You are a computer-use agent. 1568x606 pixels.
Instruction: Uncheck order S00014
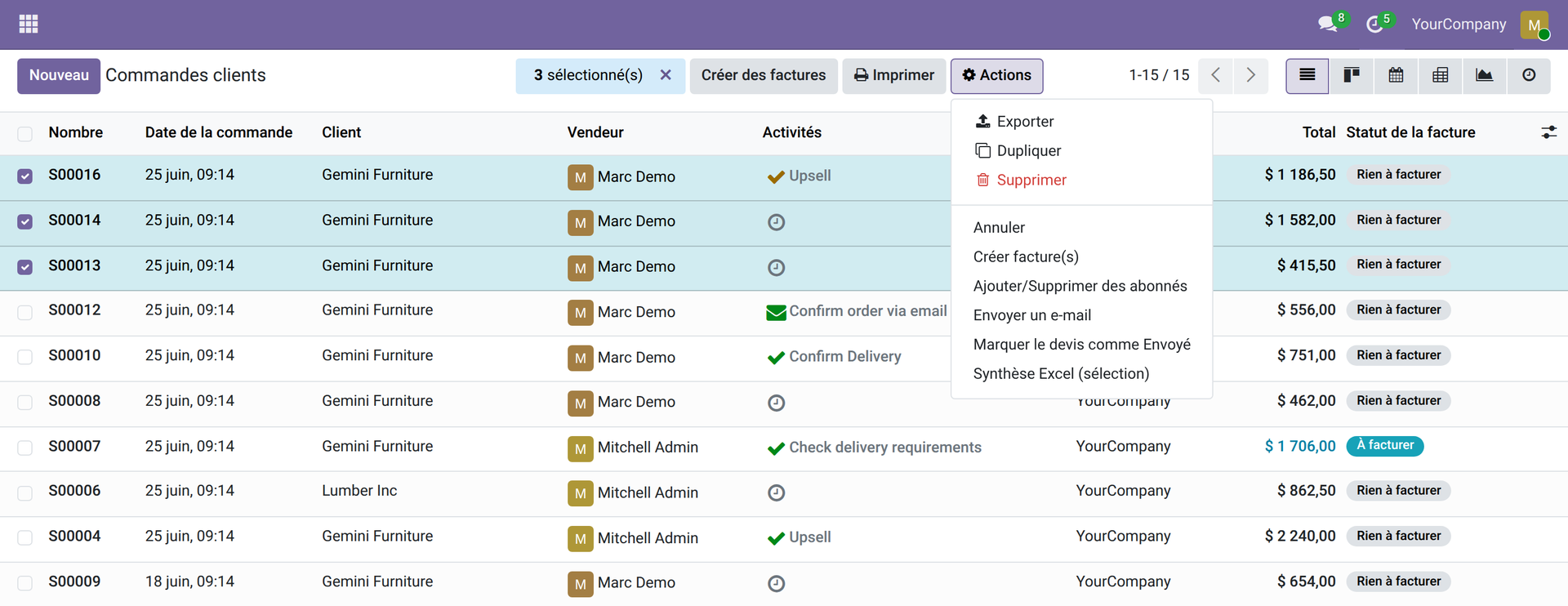pyautogui.click(x=25, y=221)
